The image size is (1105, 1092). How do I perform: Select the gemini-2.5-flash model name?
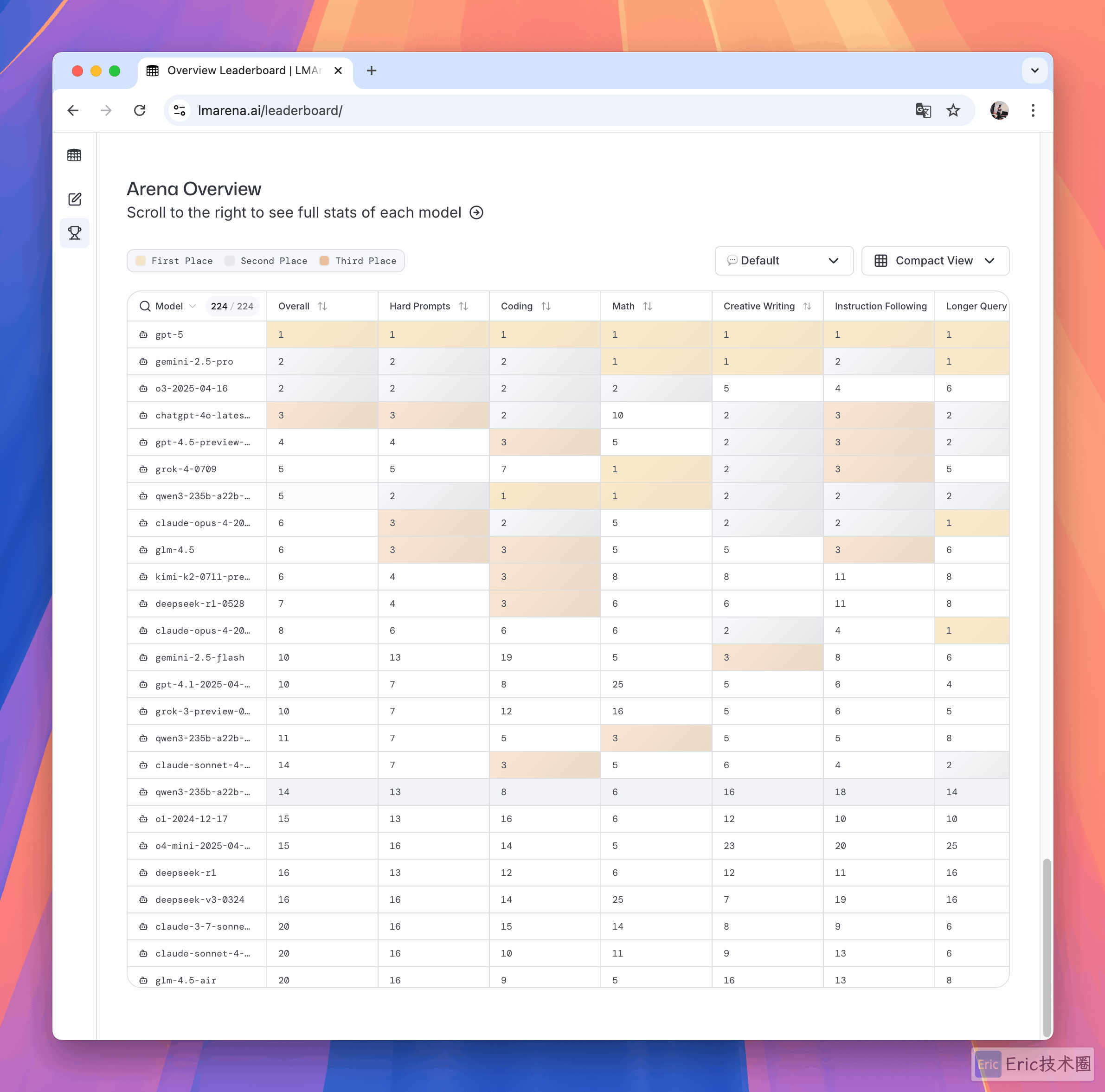click(199, 657)
